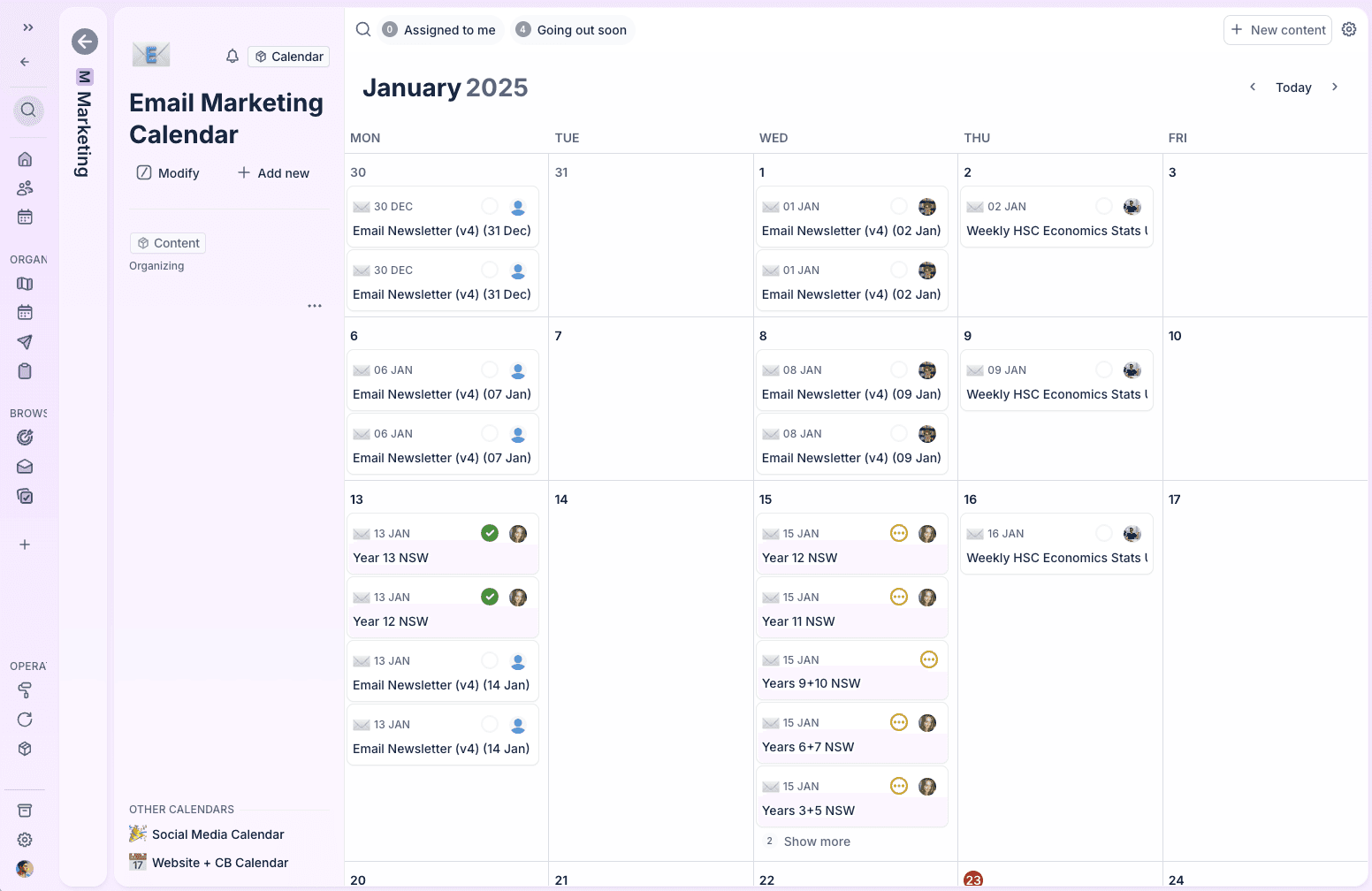Open the calendar icon above the ORGAN section
The height and width of the screenshot is (891, 1372).
25,217
